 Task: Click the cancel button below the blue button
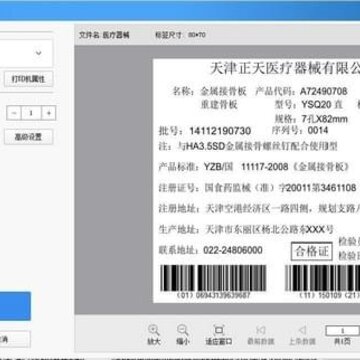pyautogui.click(x=15, y=339)
